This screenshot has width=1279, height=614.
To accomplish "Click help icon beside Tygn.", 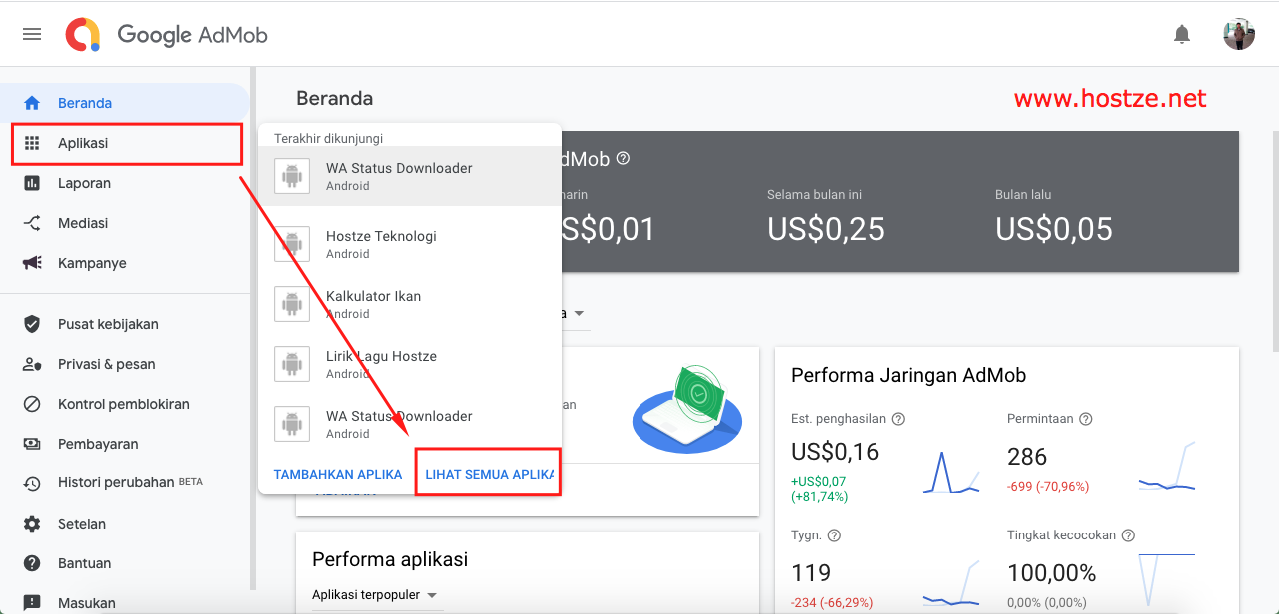I will click(834, 536).
